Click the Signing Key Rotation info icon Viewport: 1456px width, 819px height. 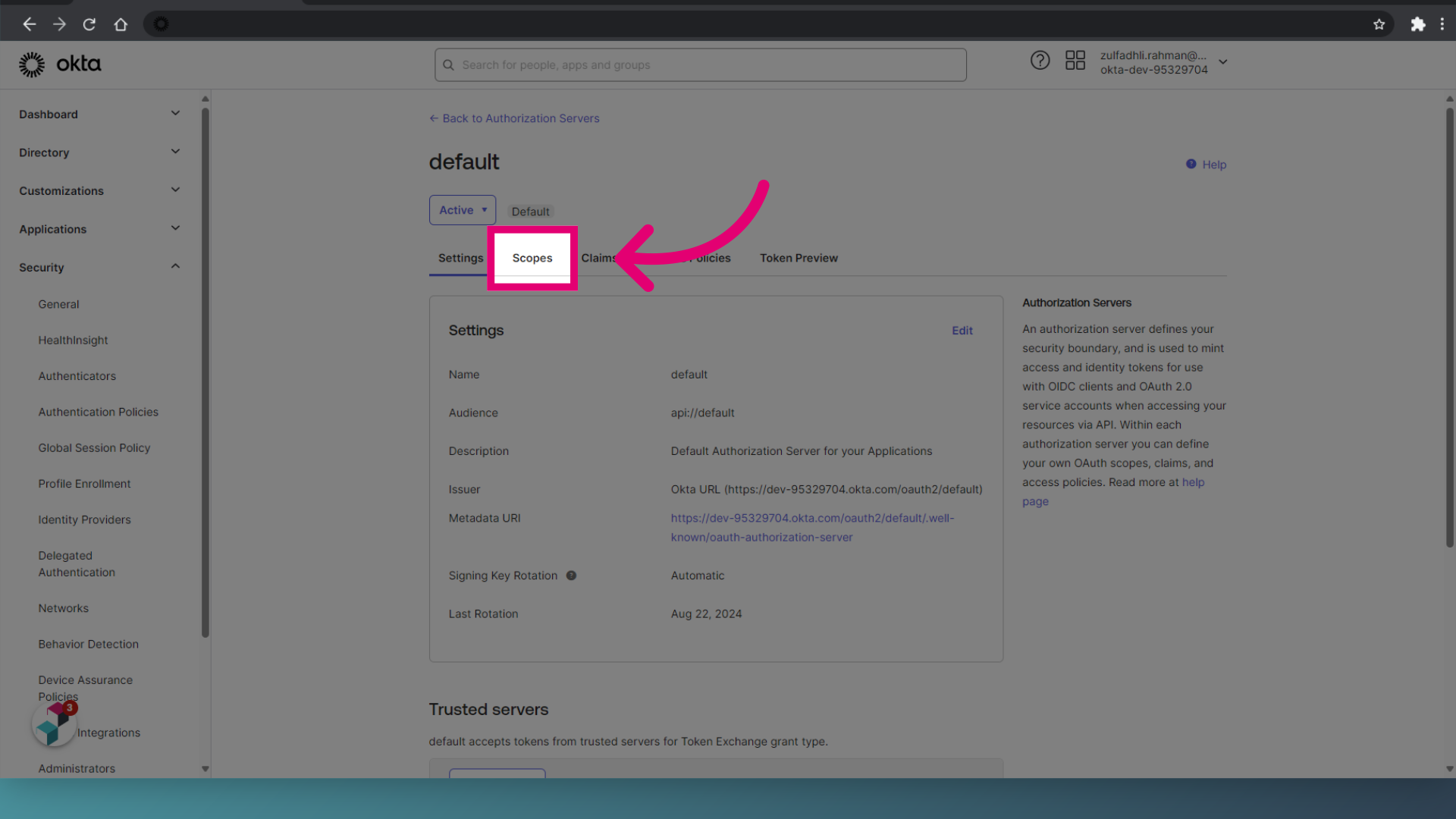tap(572, 576)
